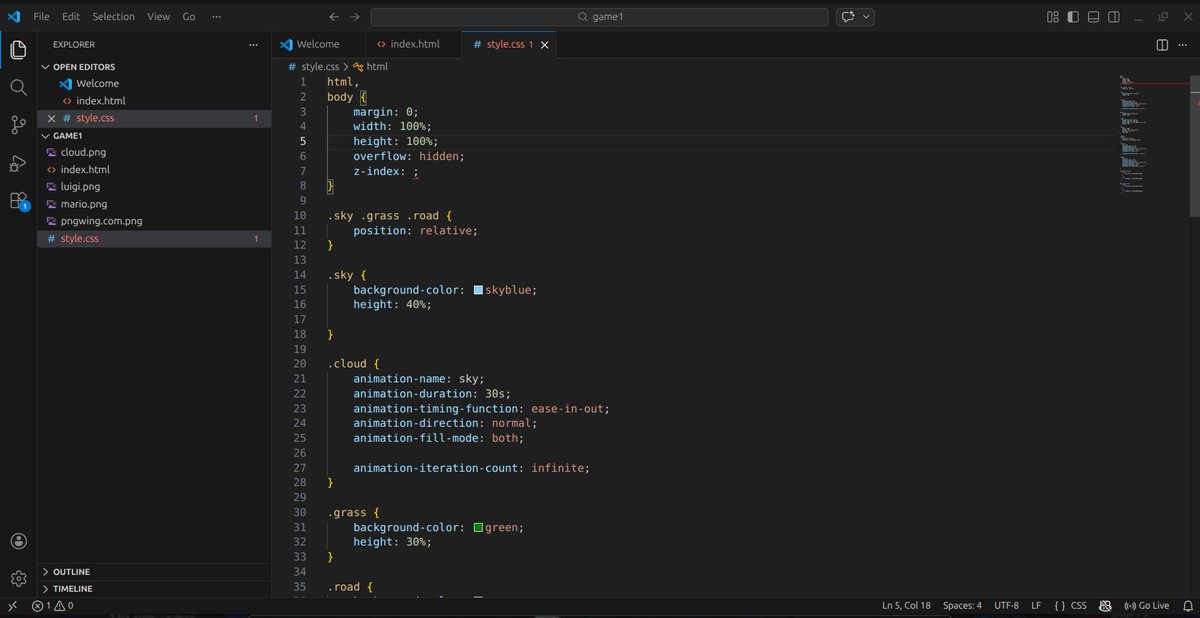Image resolution: width=1200 pixels, height=618 pixels.
Task: Click the VS Code logo icon
Action: (14, 17)
